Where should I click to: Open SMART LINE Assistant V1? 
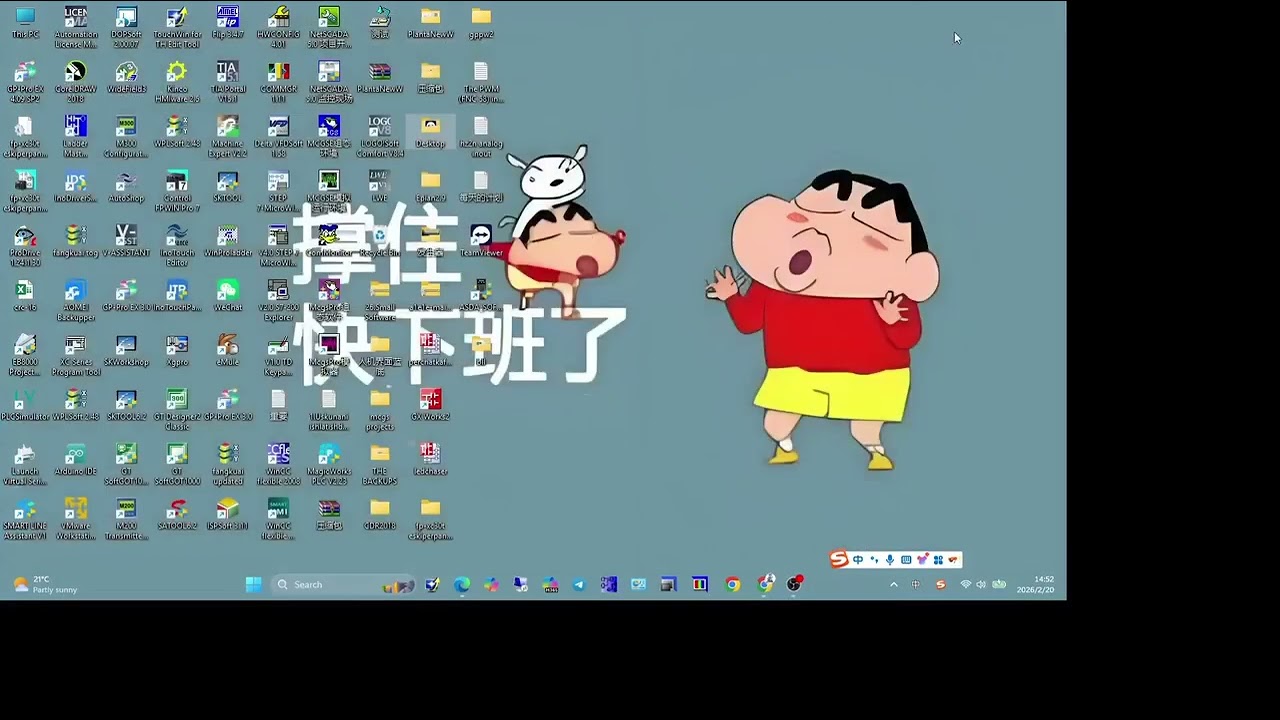pyautogui.click(x=25, y=519)
